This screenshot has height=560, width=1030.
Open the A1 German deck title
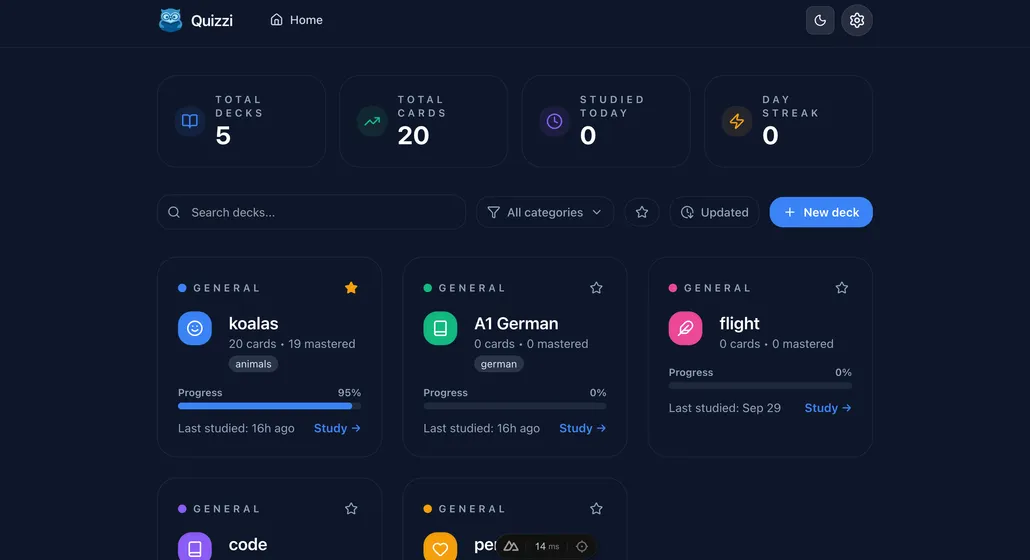tap(516, 324)
